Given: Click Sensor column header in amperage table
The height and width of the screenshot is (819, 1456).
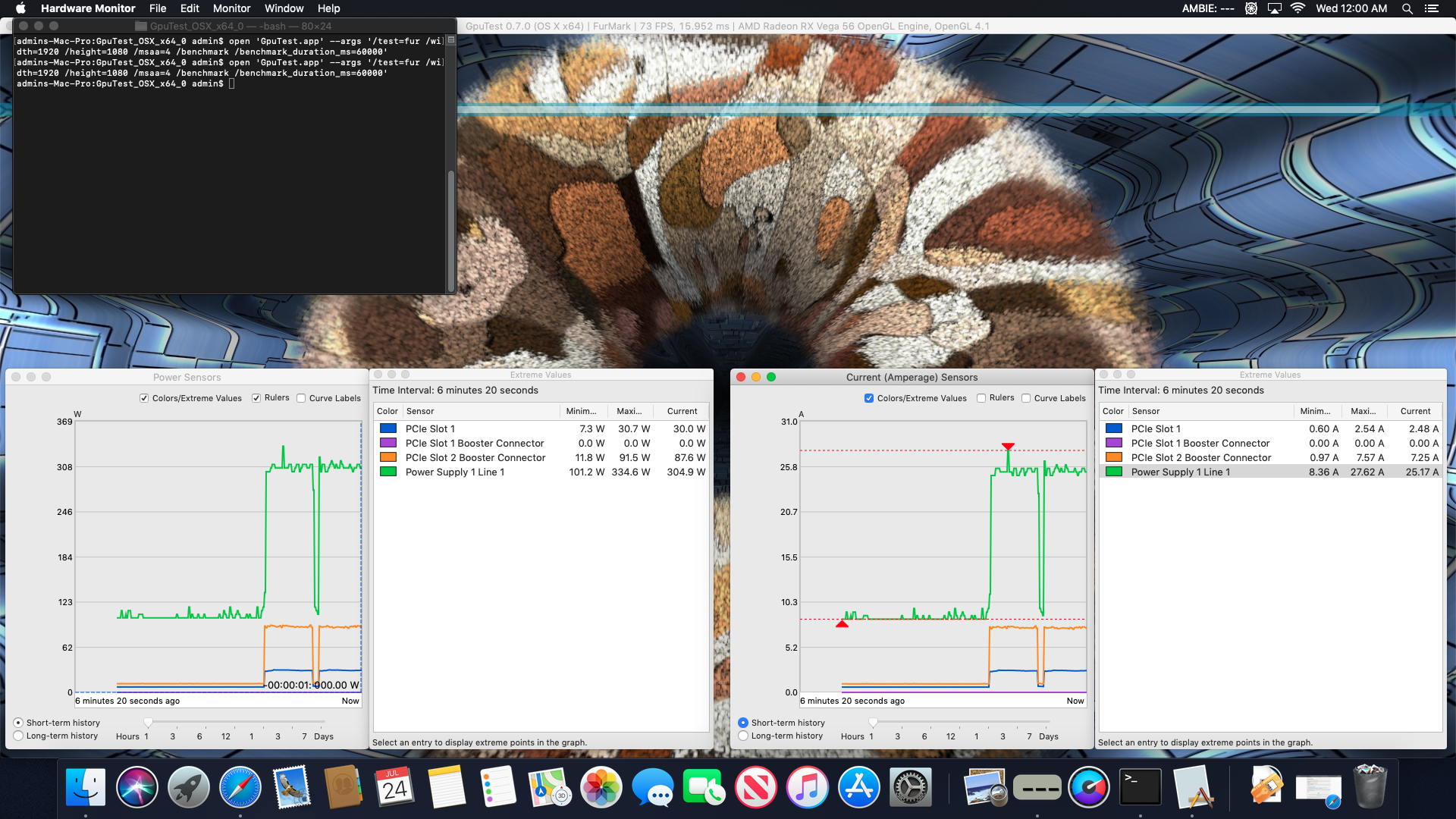Looking at the screenshot, I should [1211, 411].
